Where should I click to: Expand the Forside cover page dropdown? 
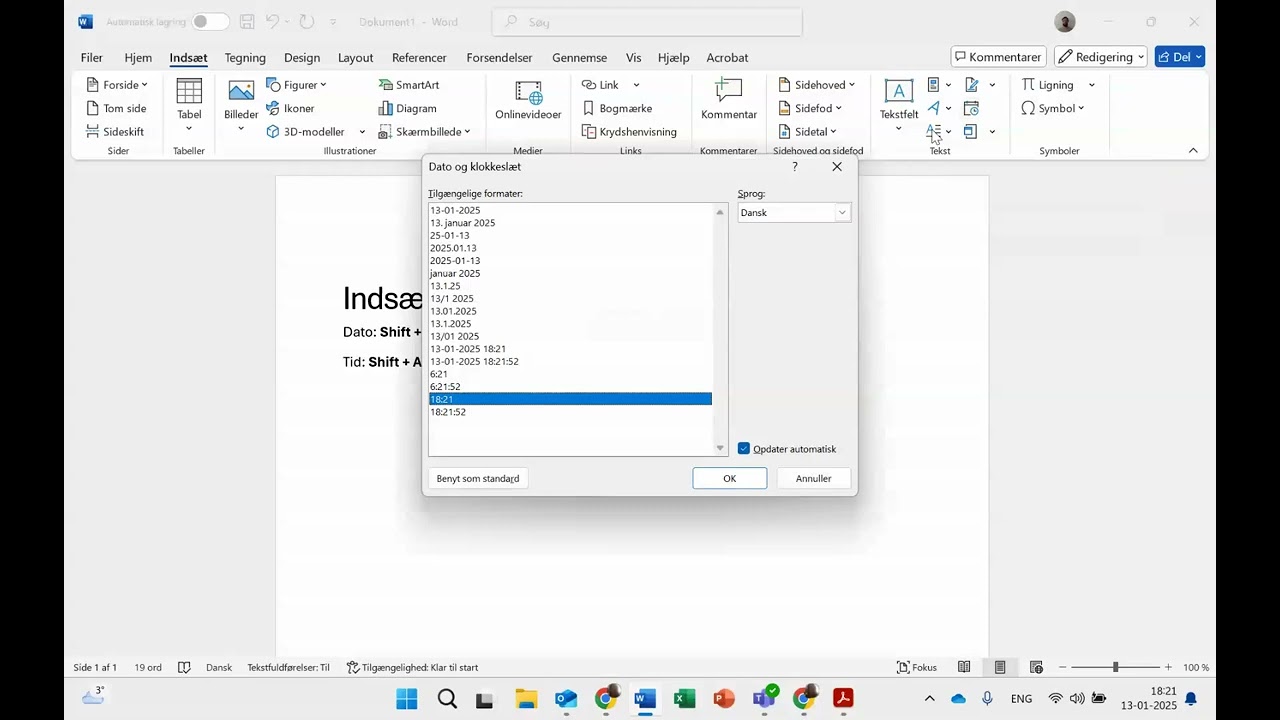click(x=144, y=85)
